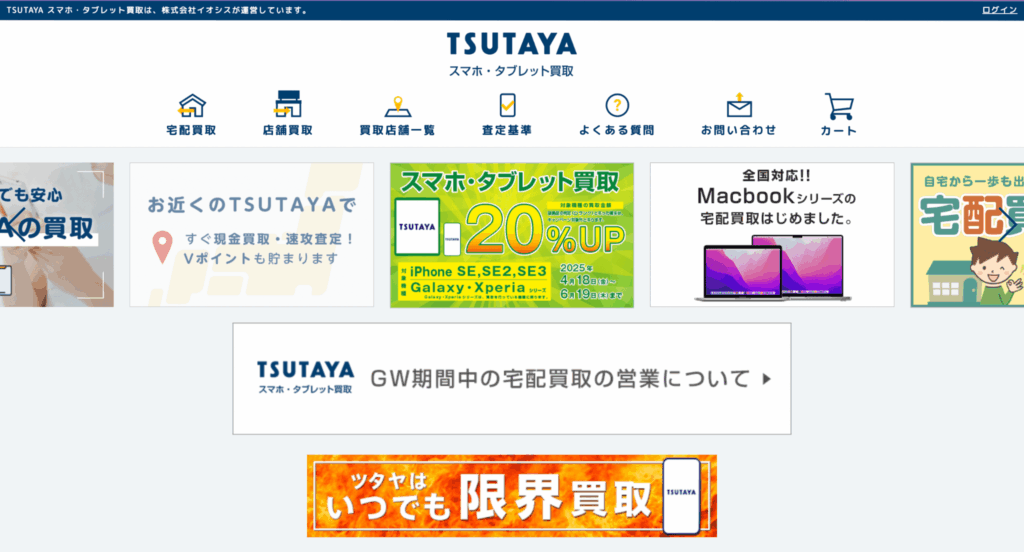This screenshot has width=1024, height=552.
Task: Select the よくある質問 menu label
Action: click(x=616, y=130)
